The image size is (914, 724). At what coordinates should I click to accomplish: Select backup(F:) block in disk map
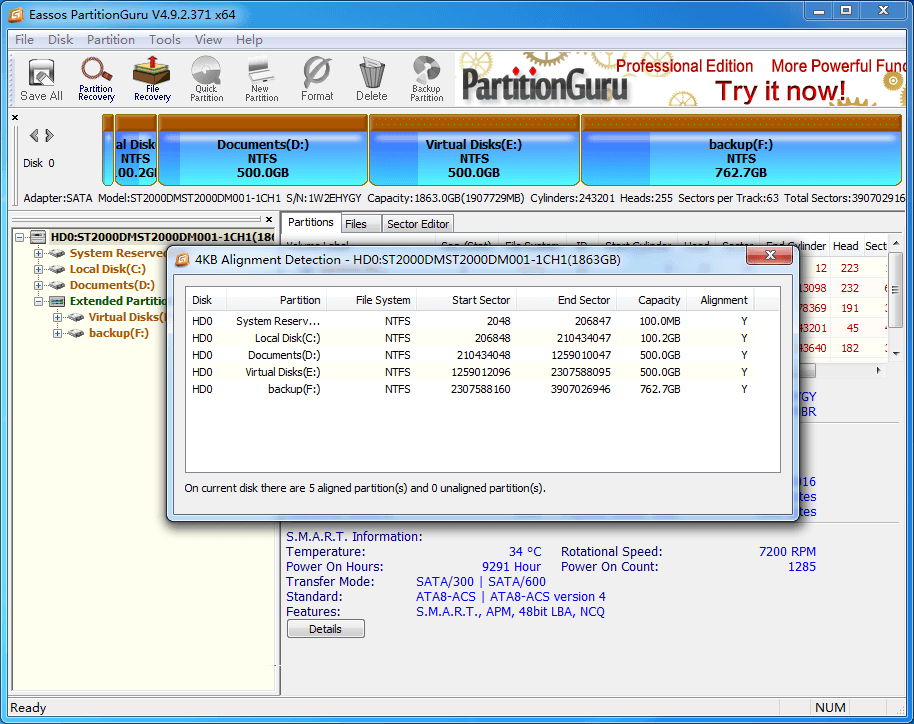click(741, 150)
